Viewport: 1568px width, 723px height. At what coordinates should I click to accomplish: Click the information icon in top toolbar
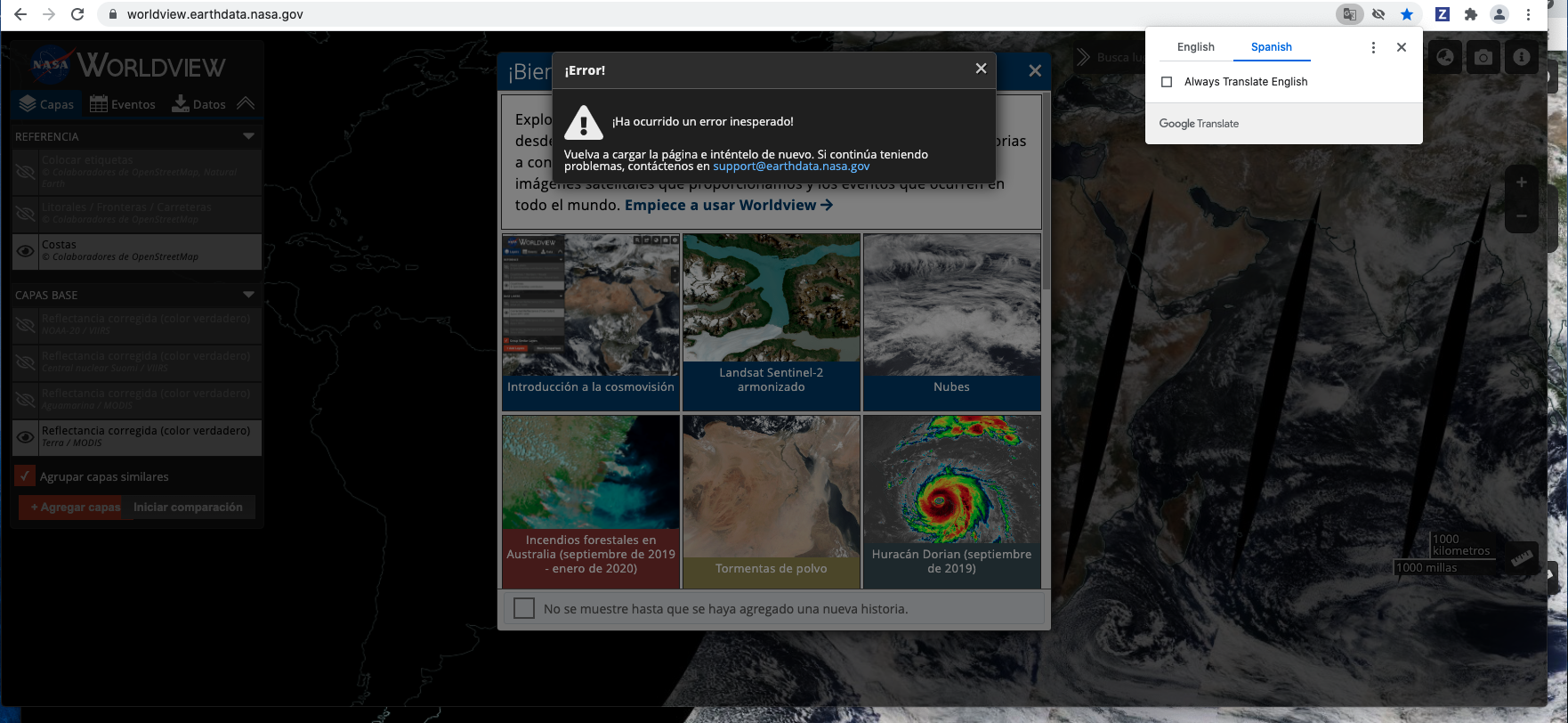[1522, 57]
